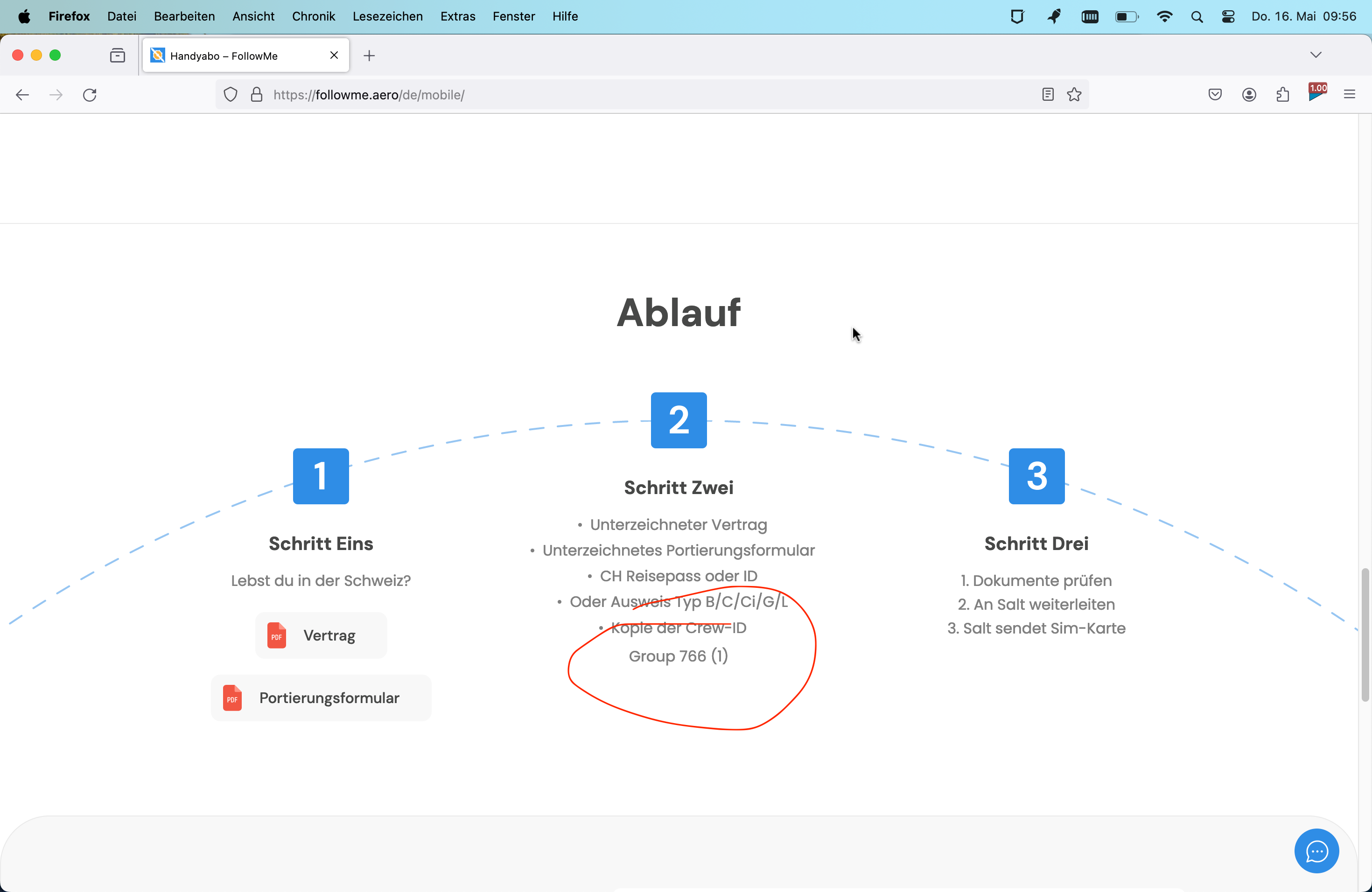This screenshot has width=1372, height=892.
Task: Reload the current page
Action: pyautogui.click(x=90, y=95)
